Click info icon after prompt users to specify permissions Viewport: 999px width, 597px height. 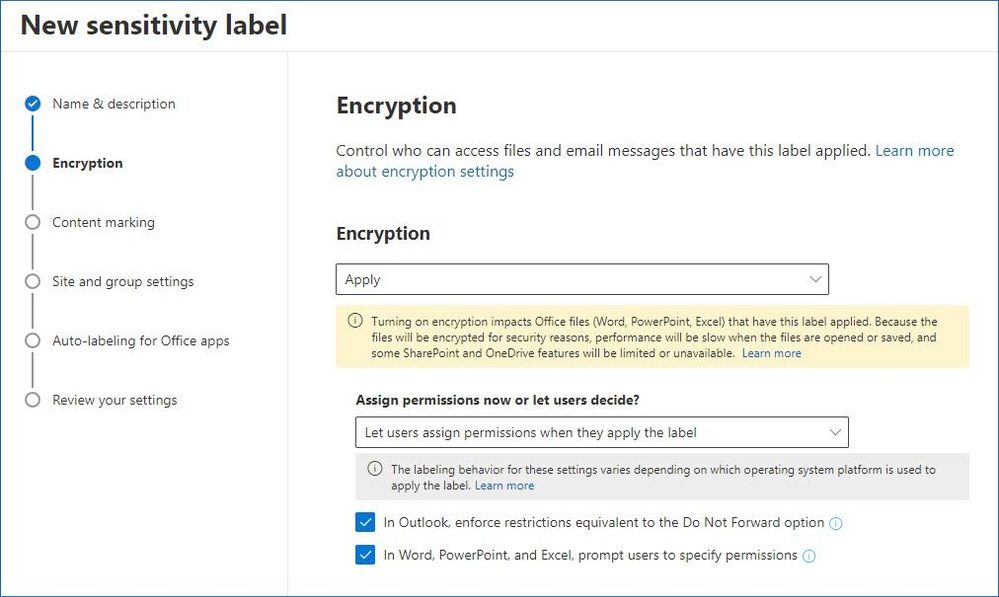coord(809,556)
